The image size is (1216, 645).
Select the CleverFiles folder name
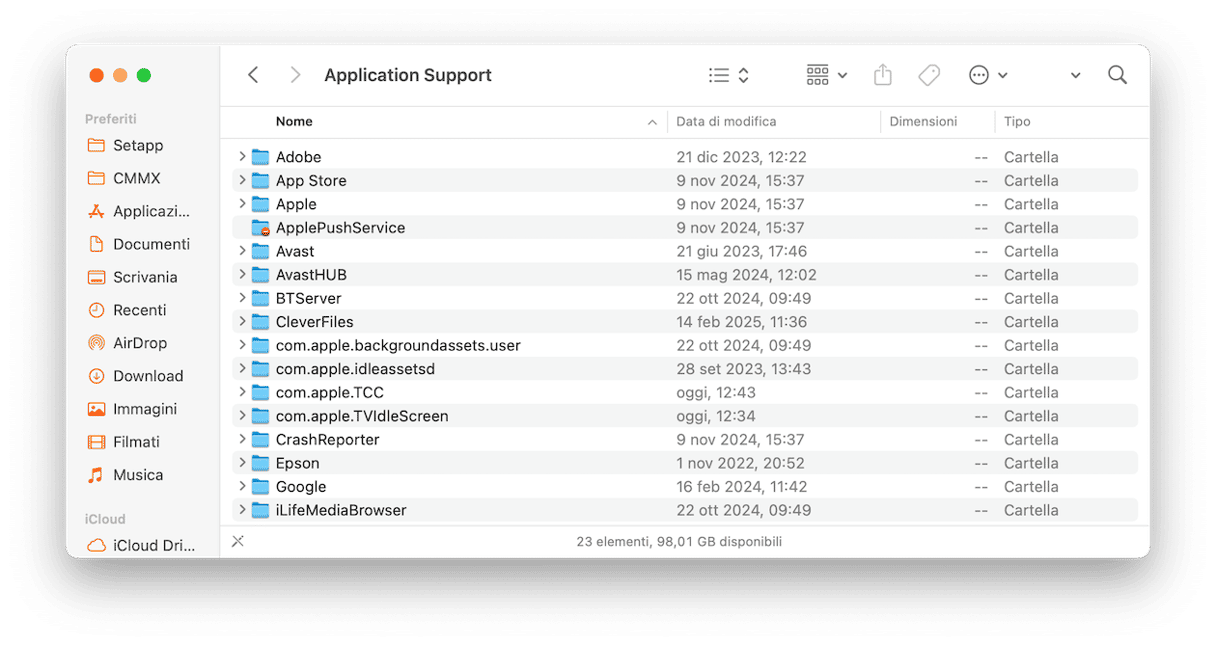tap(315, 322)
